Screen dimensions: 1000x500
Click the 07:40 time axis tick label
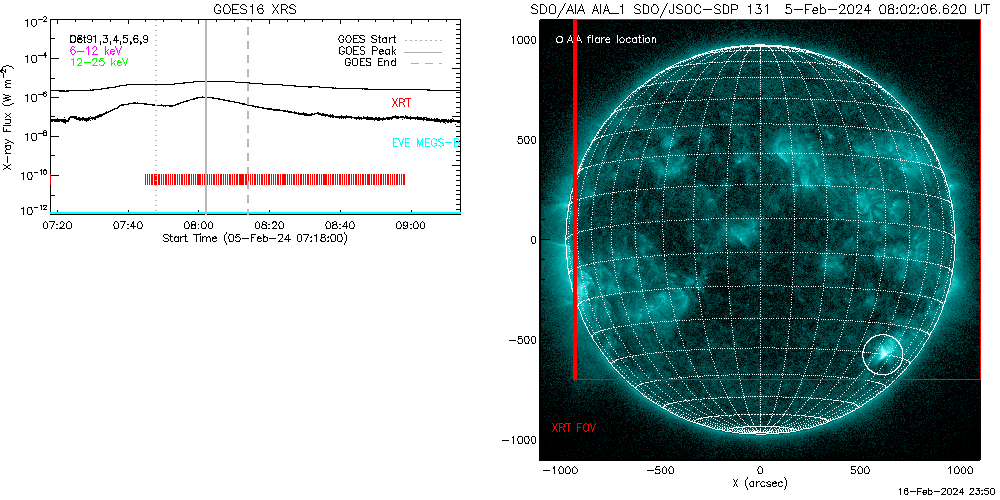[x=129, y=226]
